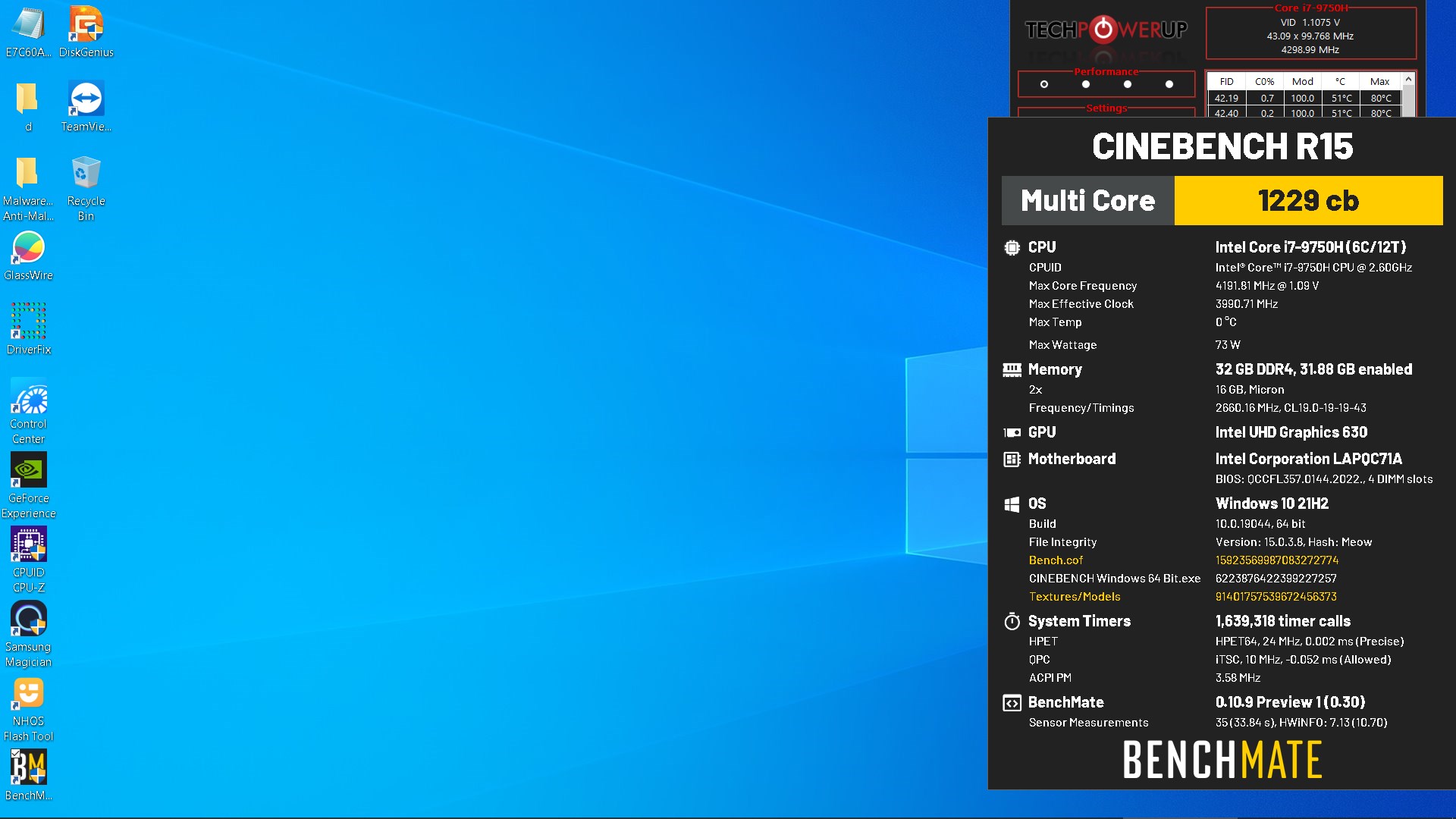1456x819 pixels.
Task: Click the BENCHMATE logo at the bottom
Action: click(1222, 760)
